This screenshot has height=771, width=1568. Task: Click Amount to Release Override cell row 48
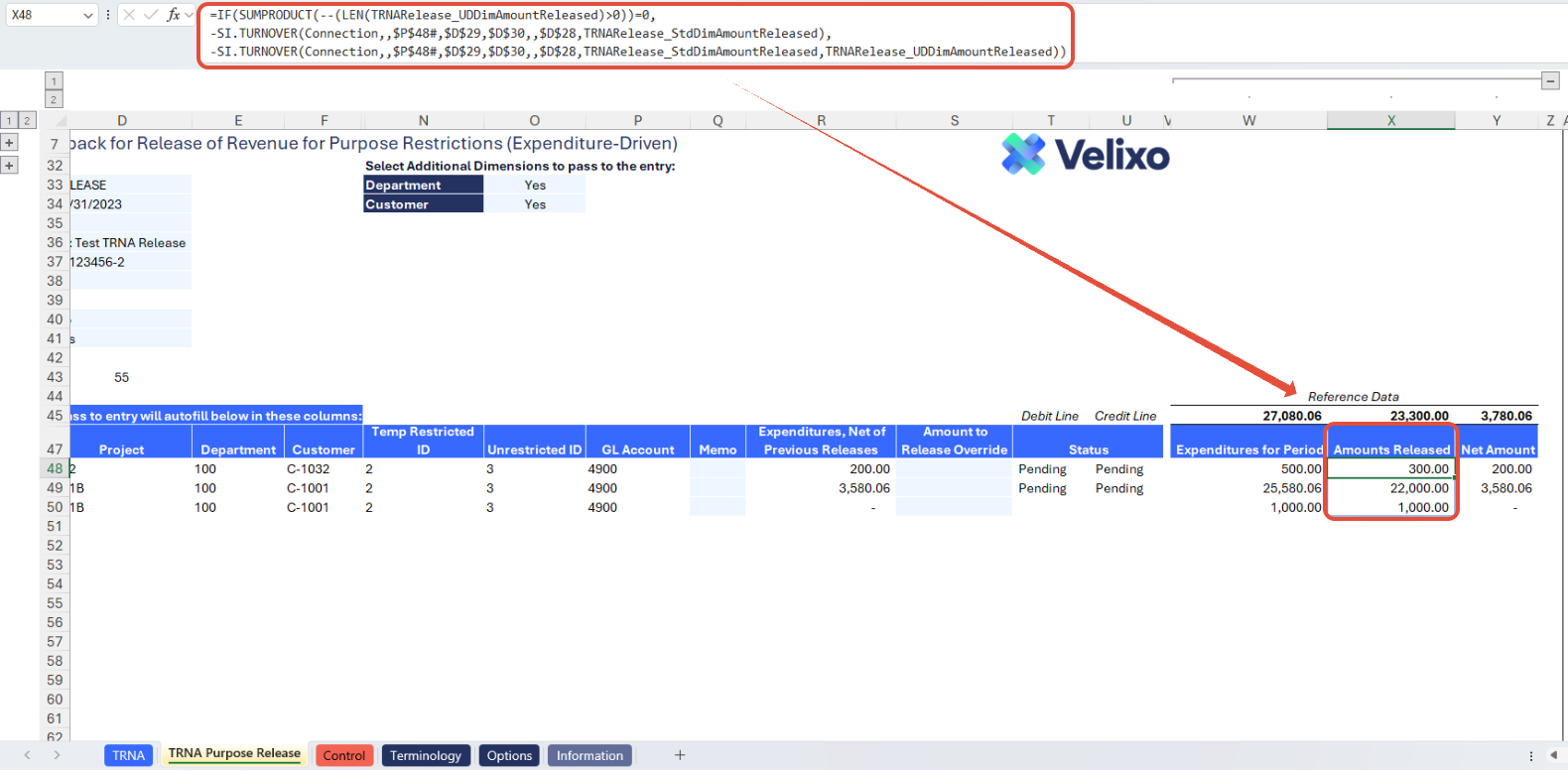pos(953,469)
